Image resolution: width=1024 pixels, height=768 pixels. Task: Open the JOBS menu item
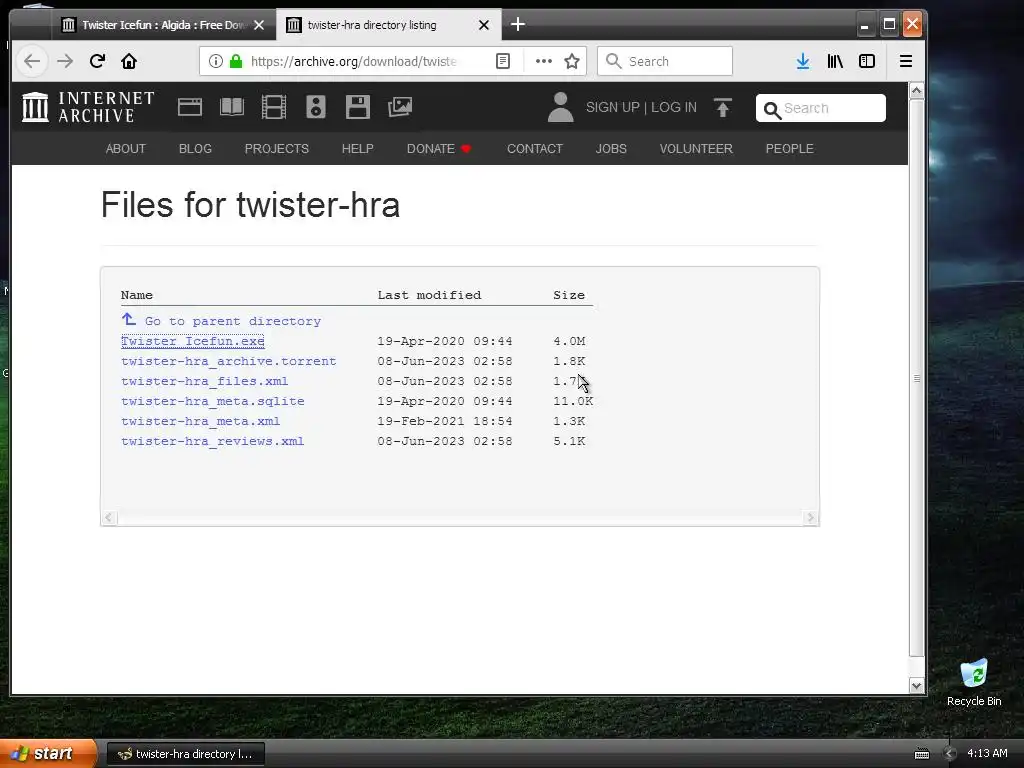[611, 149]
